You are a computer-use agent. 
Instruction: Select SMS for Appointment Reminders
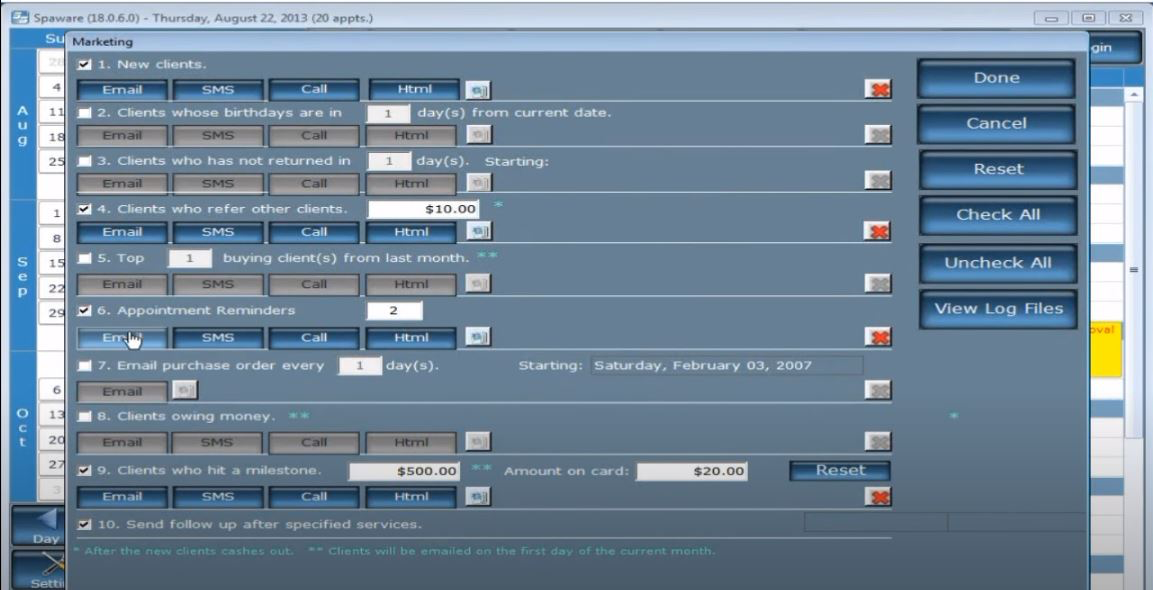[x=218, y=338]
